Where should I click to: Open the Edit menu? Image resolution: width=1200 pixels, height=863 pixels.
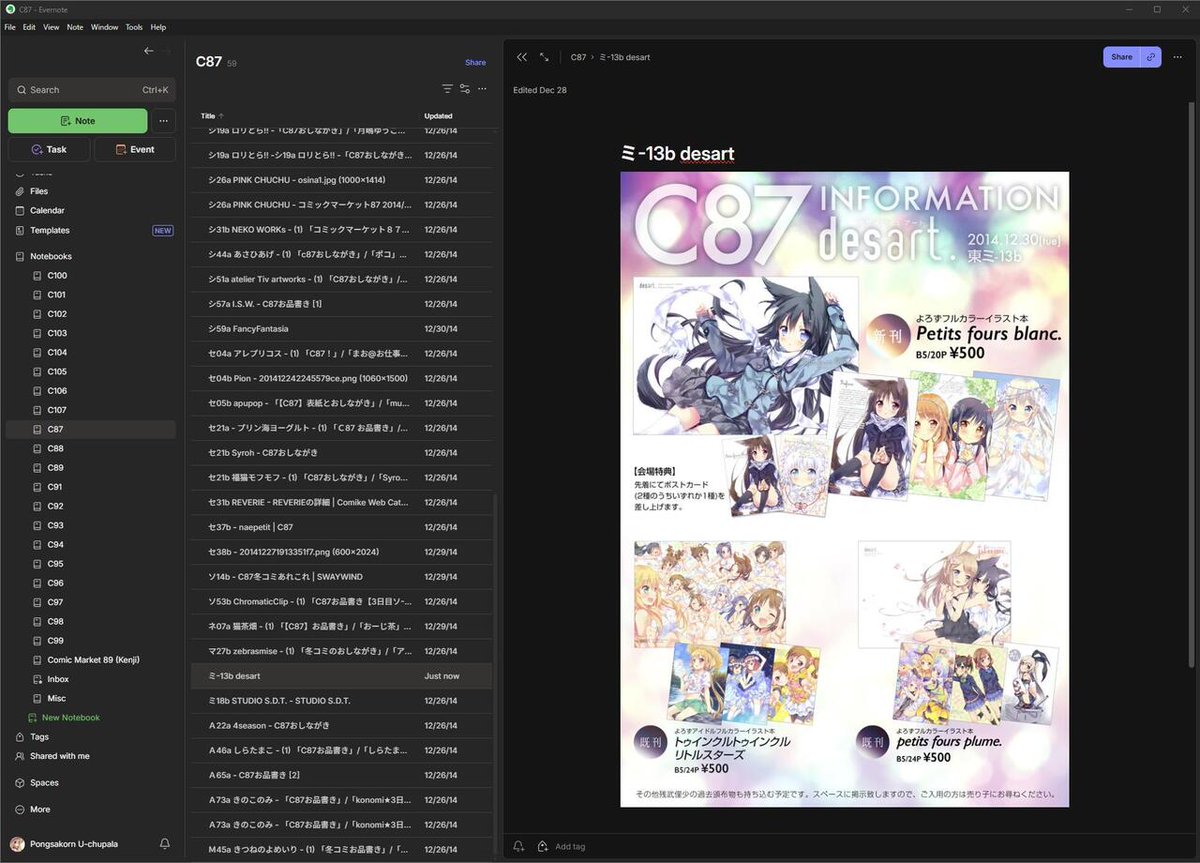29,27
